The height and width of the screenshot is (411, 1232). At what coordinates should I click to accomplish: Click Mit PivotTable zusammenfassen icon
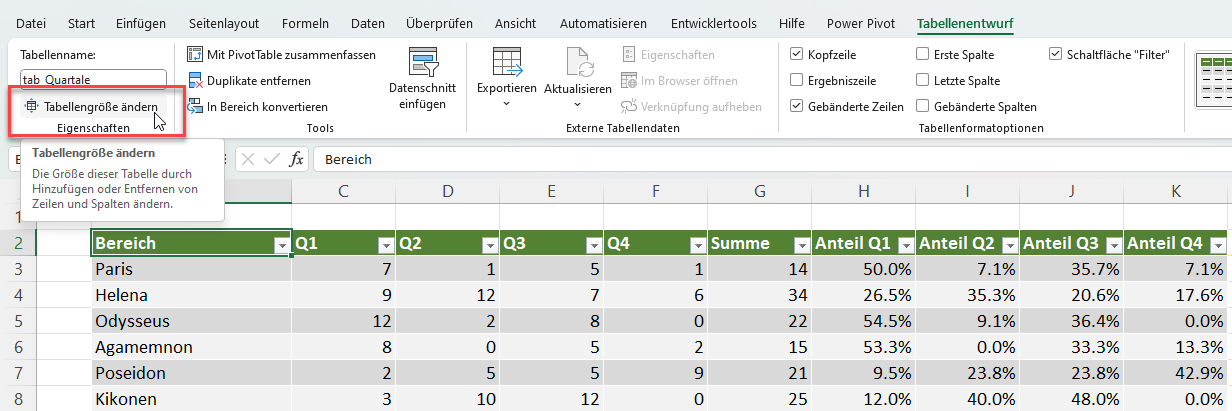tap(196, 55)
